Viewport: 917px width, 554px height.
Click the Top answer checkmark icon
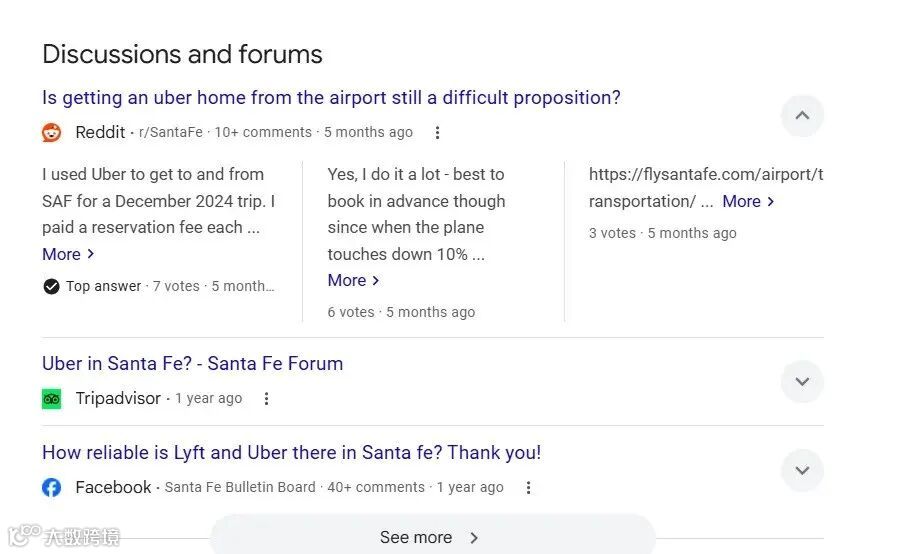click(x=51, y=287)
